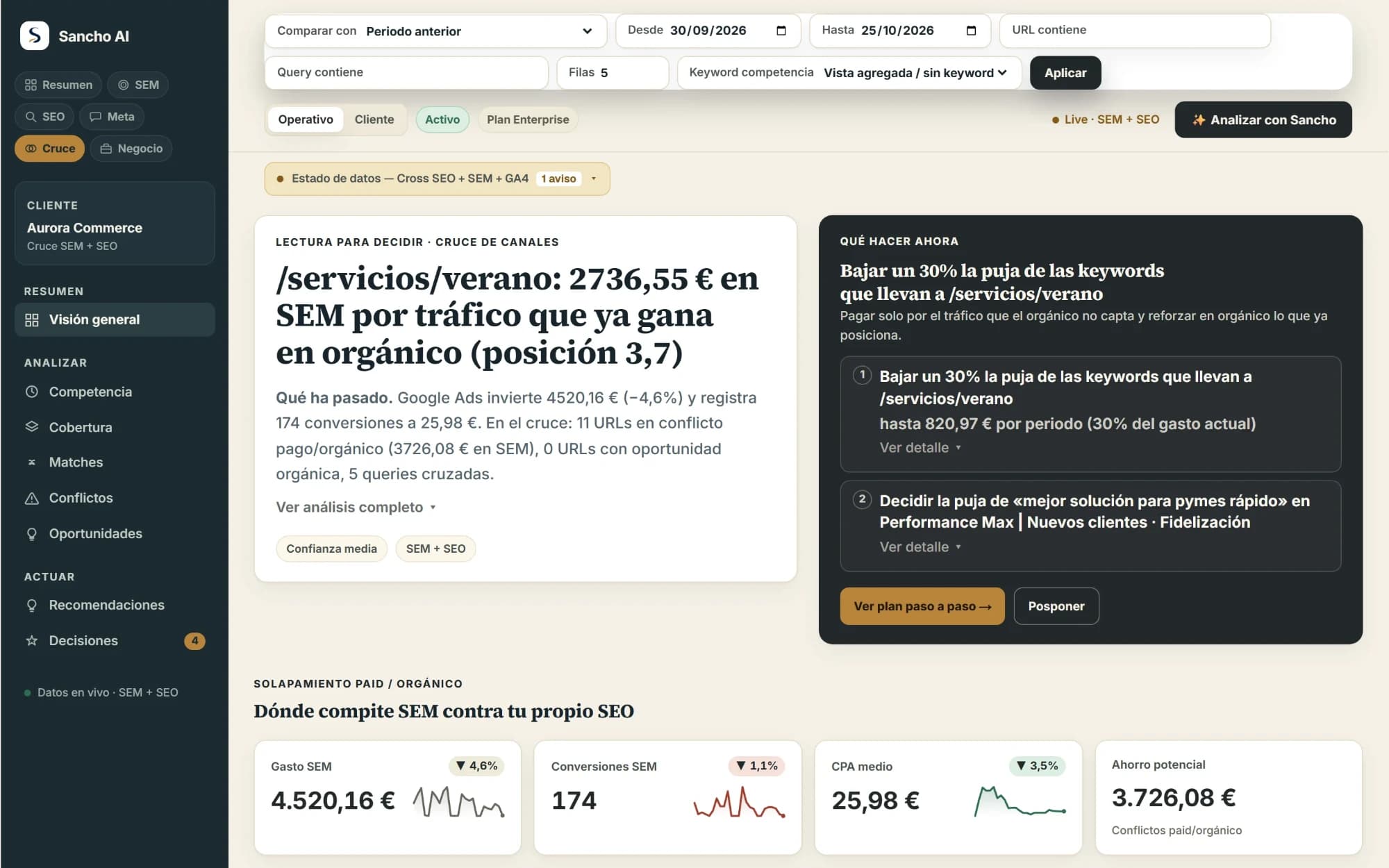1389x868 pixels.
Task: Focus the URL contiene input field
Action: (1135, 31)
